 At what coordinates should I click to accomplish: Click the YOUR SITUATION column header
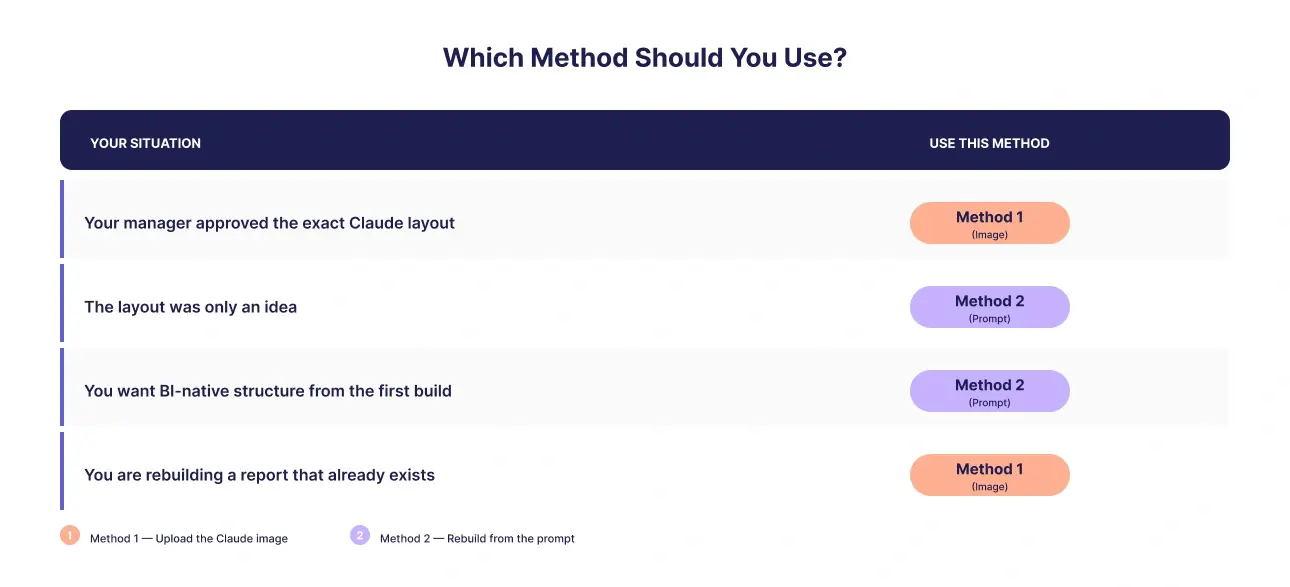click(145, 143)
